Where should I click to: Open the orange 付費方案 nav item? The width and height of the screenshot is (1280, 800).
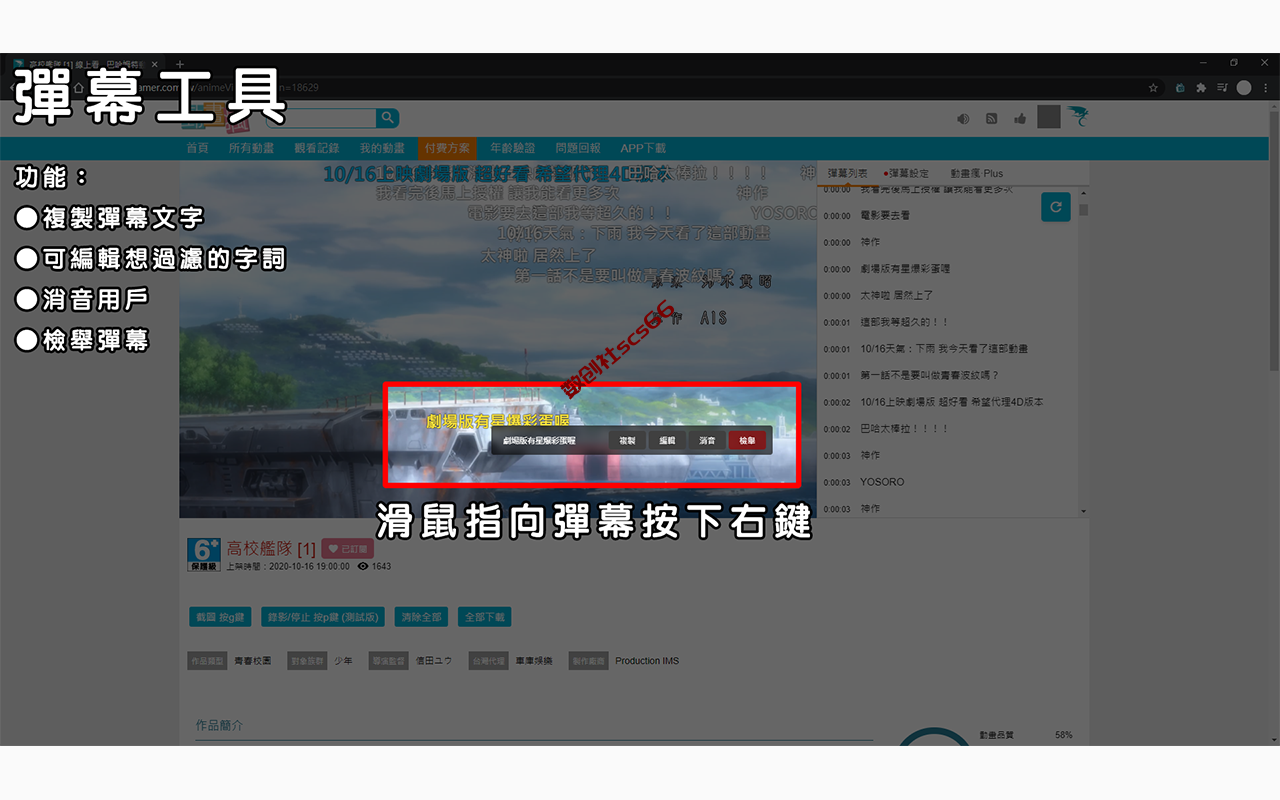click(x=447, y=148)
